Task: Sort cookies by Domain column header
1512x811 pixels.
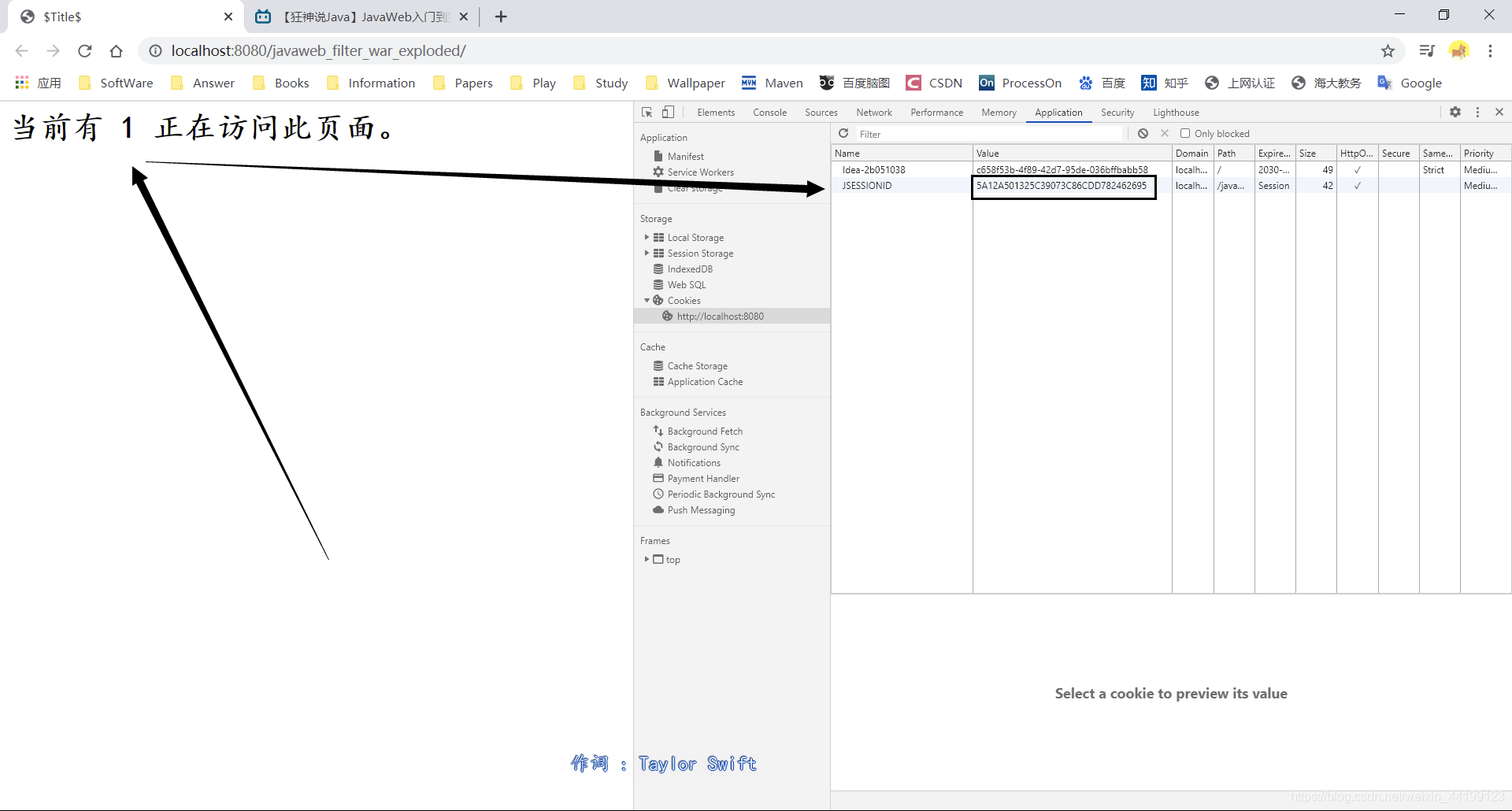Action: click(x=1192, y=154)
